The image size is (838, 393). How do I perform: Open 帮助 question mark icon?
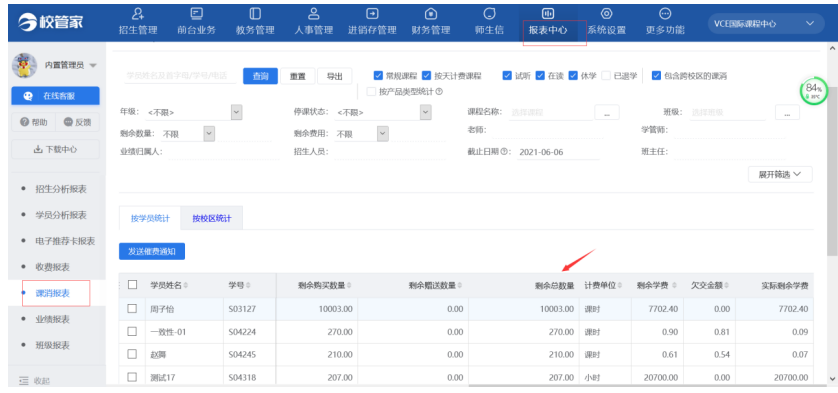24,122
